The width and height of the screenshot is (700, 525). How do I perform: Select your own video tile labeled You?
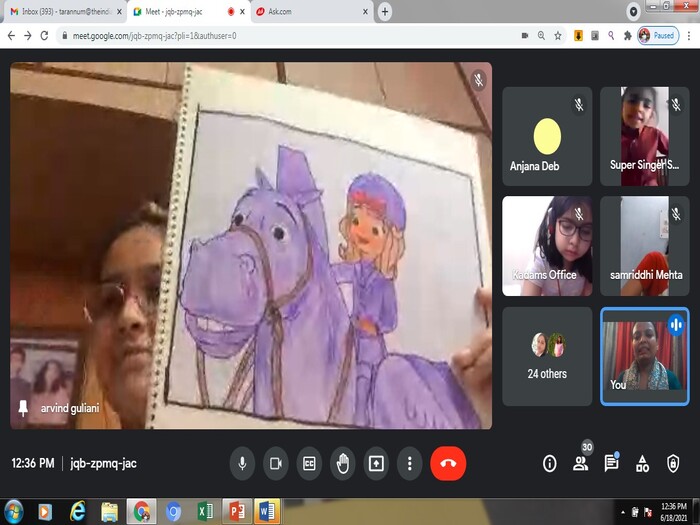click(x=645, y=356)
